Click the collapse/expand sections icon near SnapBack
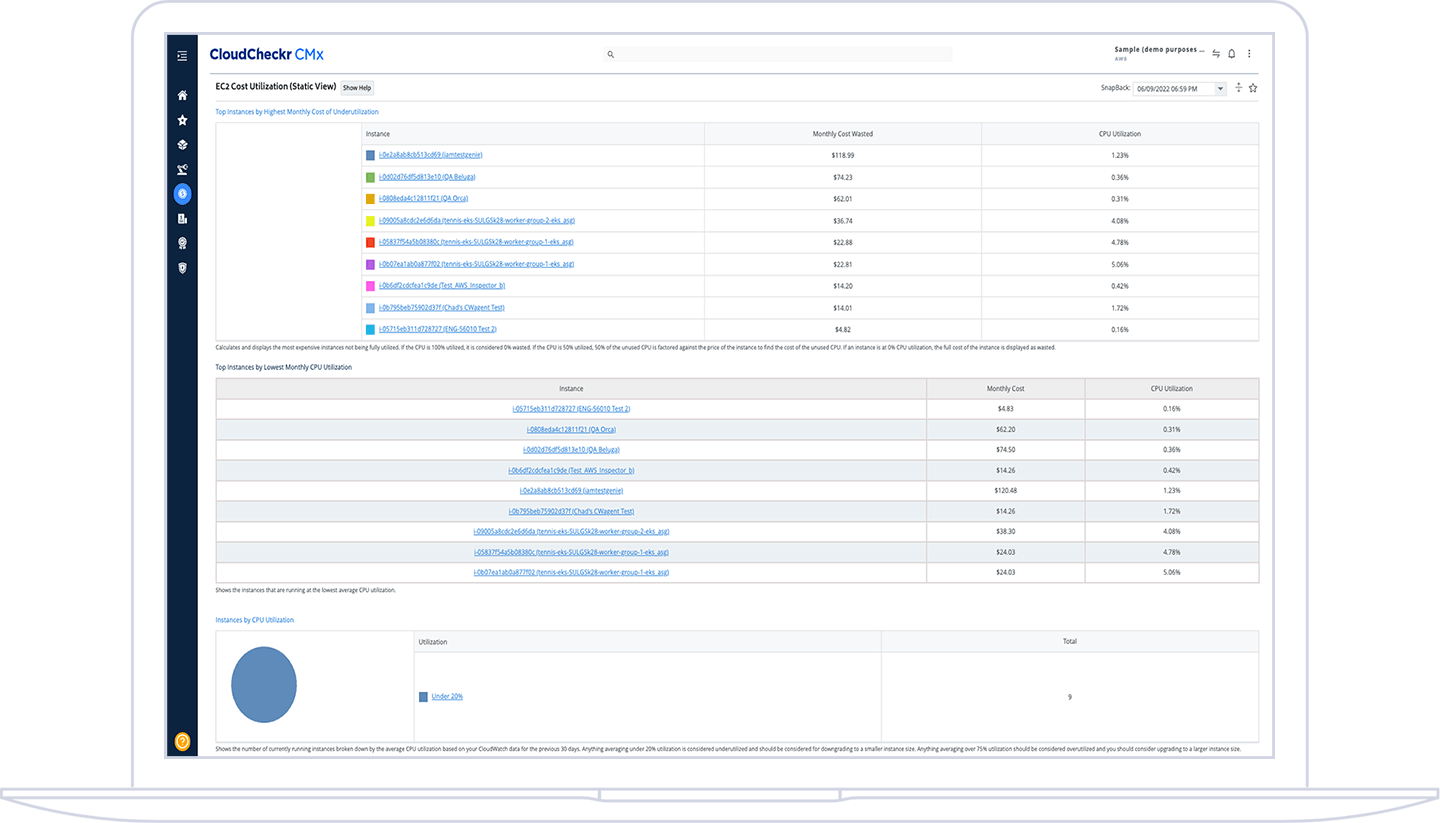Viewport: 1440px width, 823px height. pos(1238,88)
